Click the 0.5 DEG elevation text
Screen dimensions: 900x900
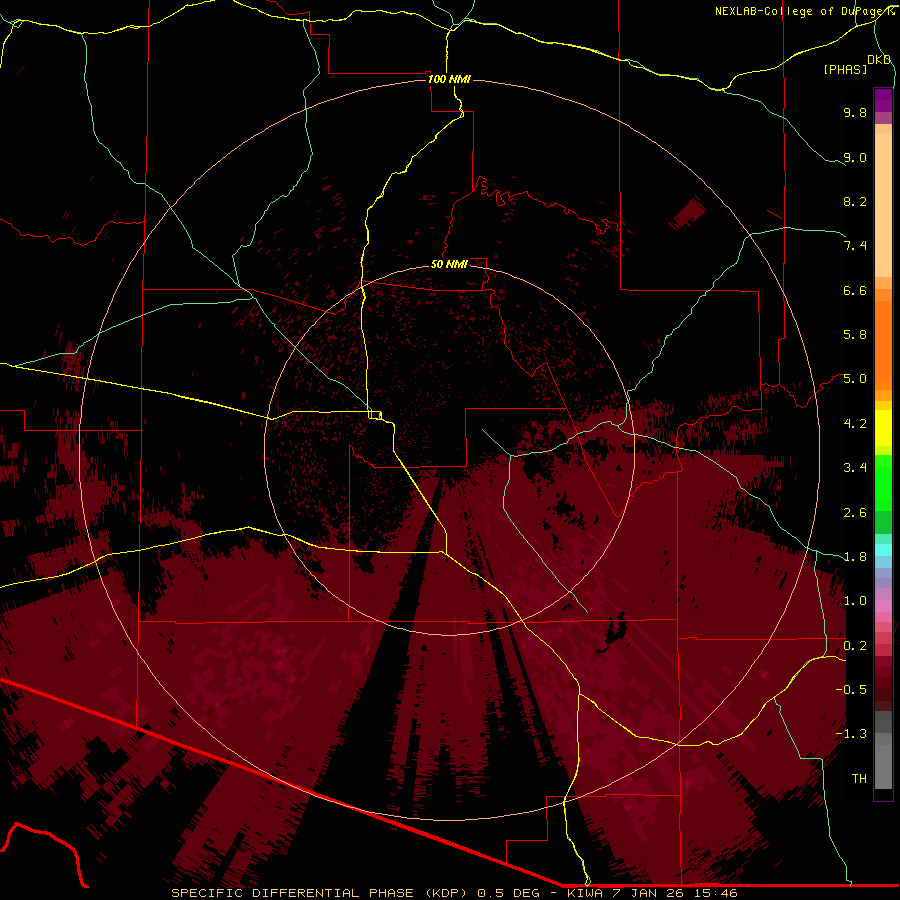pyautogui.click(x=509, y=893)
